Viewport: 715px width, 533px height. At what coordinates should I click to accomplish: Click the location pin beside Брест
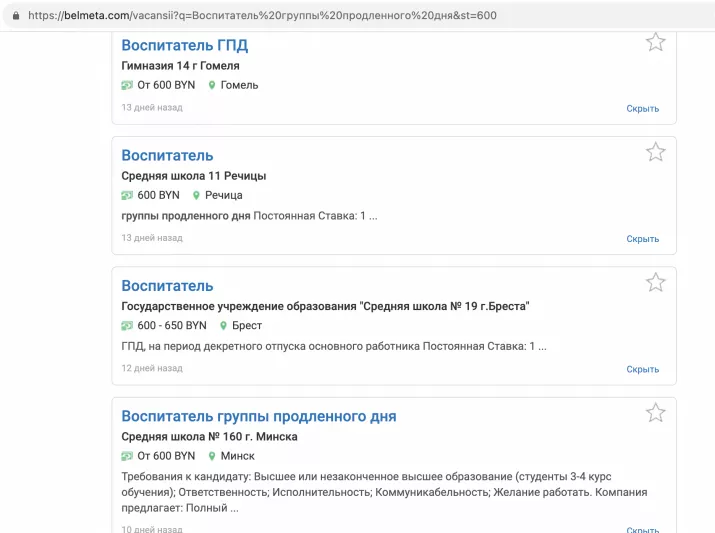223,325
